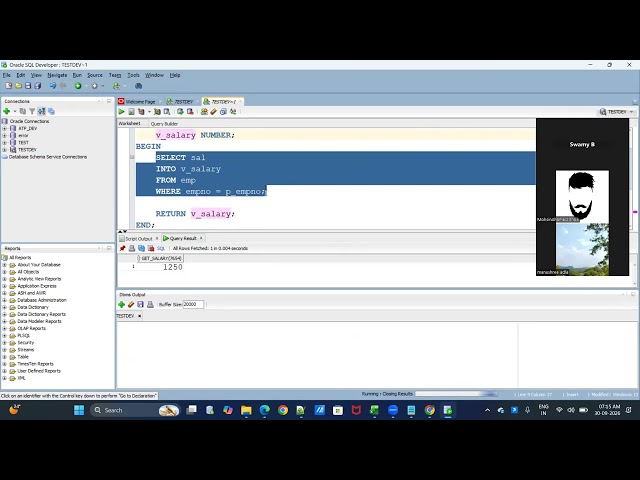The image size is (640, 480).
Task: Expand the Data Dictionary Reports folder
Action: (x=4, y=314)
